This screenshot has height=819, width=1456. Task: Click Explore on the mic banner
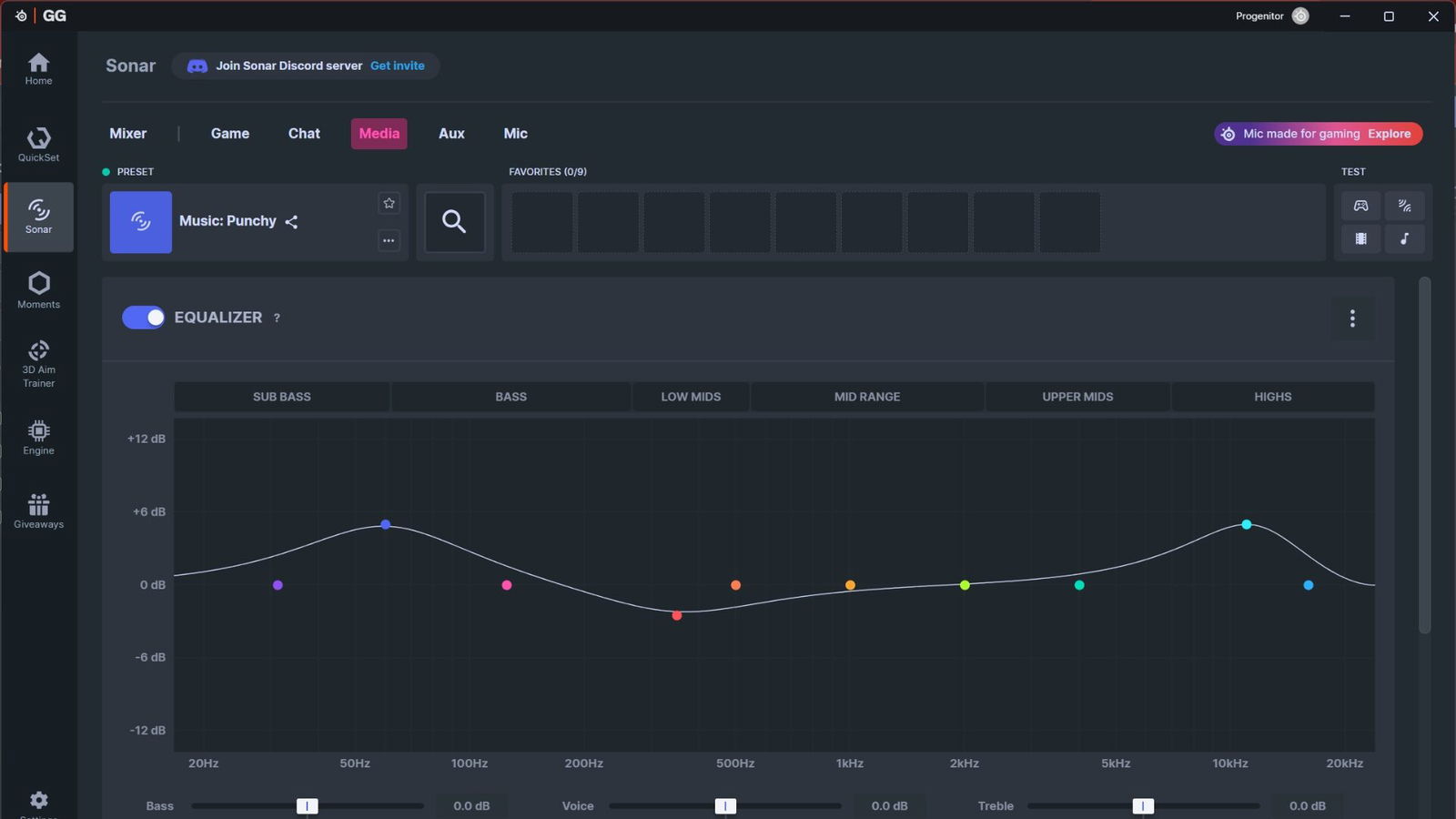tap(1389, 134)
